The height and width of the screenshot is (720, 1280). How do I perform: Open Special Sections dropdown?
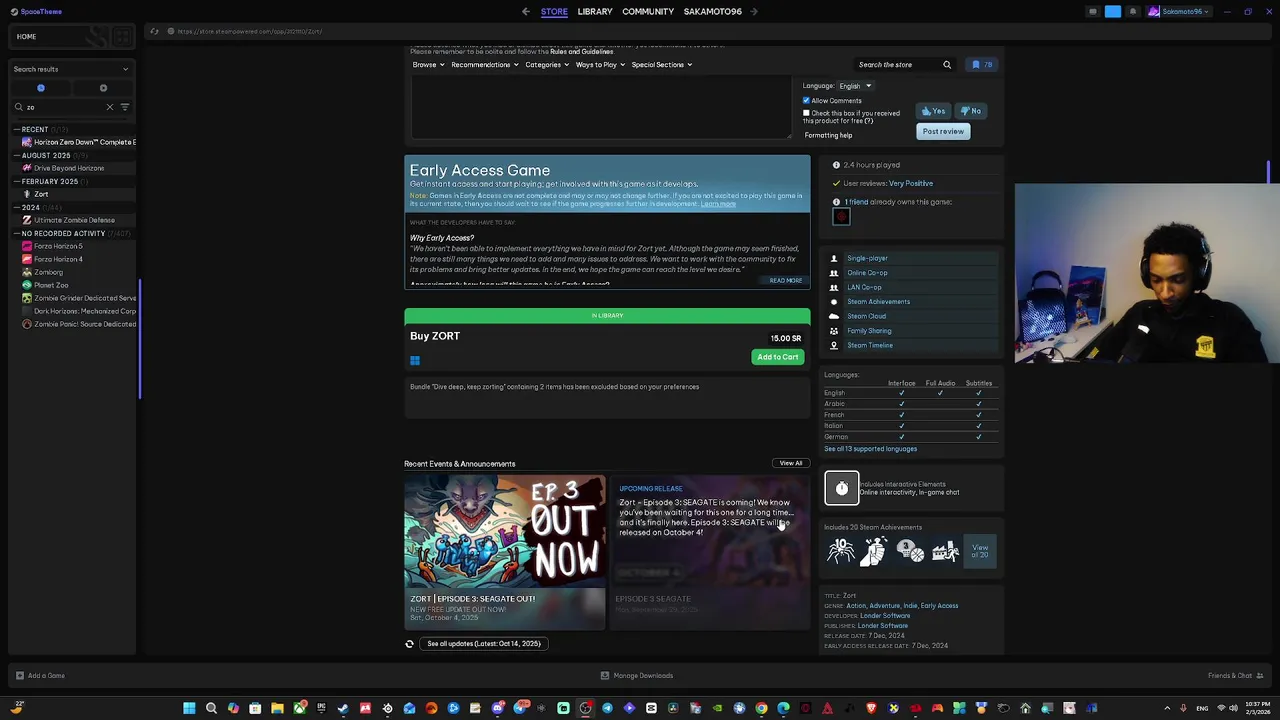pyautogui.click(x=662, y=65)
